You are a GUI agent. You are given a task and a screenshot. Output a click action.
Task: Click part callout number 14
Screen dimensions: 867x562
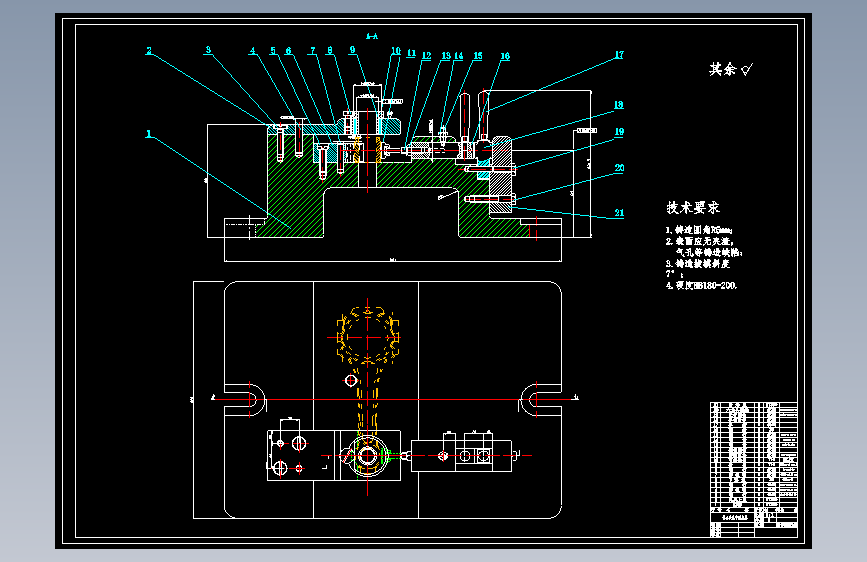pyautogui.click(x=458, y=55)
